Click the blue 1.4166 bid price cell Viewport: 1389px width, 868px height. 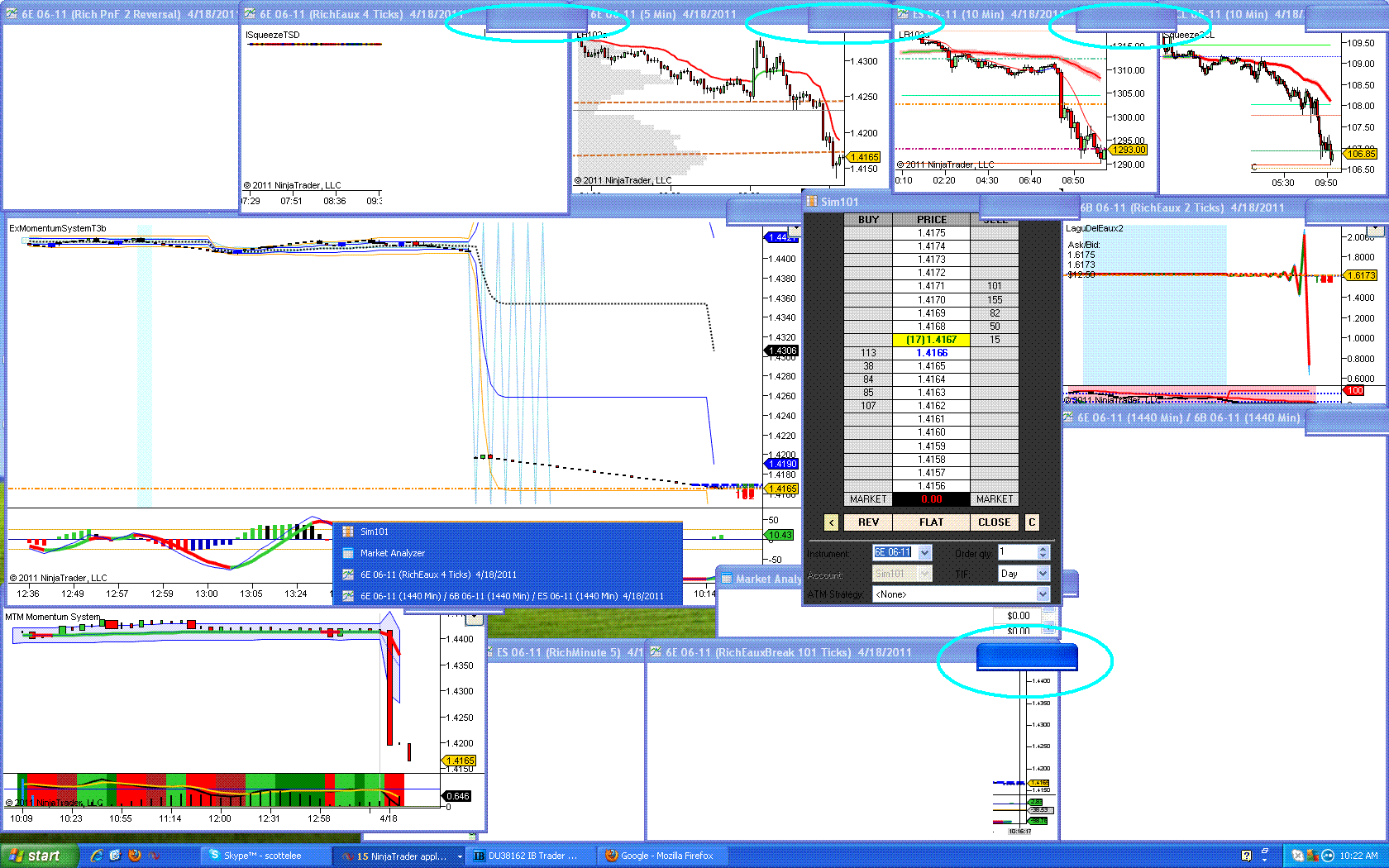[931, 353]
